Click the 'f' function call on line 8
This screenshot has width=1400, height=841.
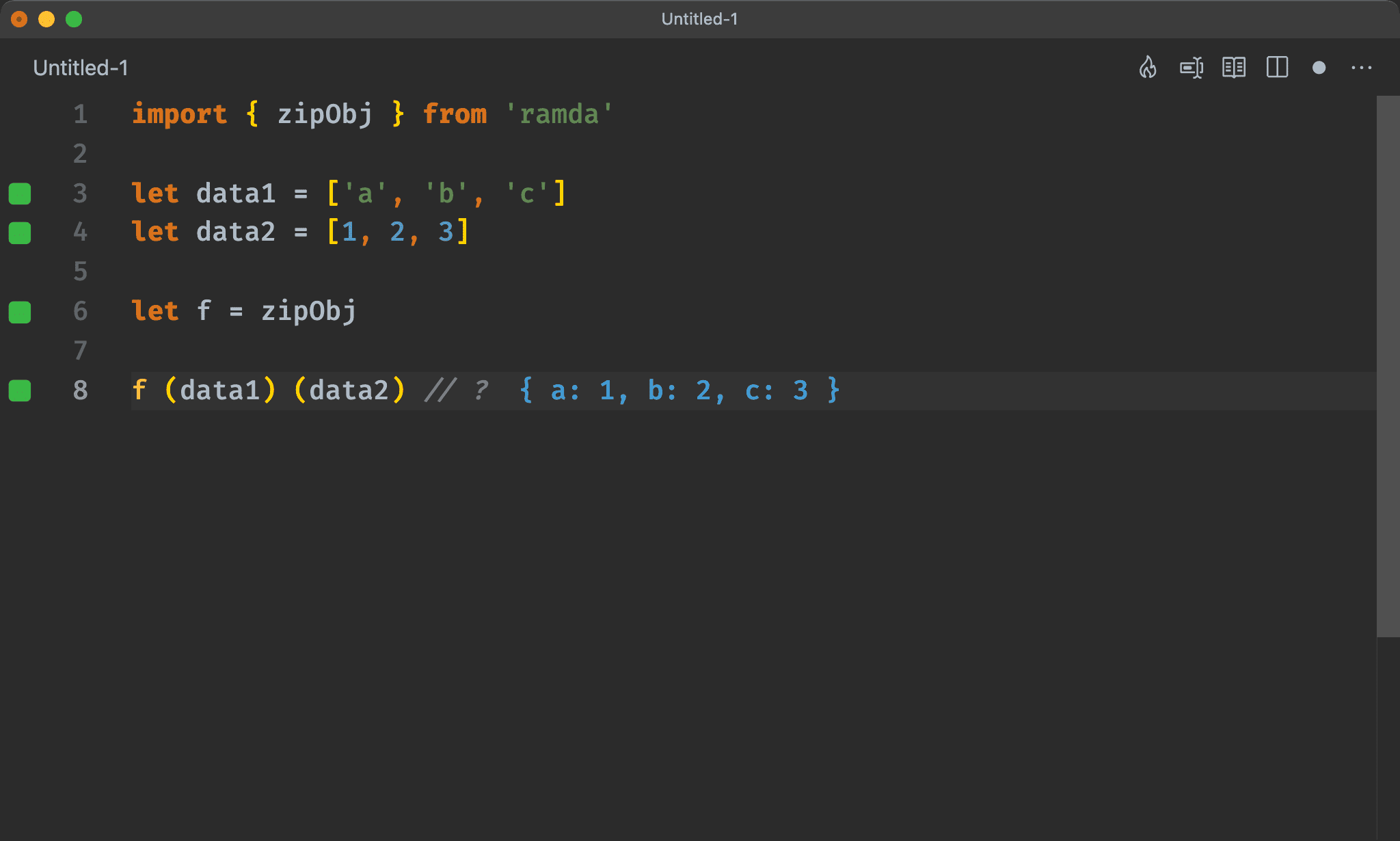click(139, 390)
